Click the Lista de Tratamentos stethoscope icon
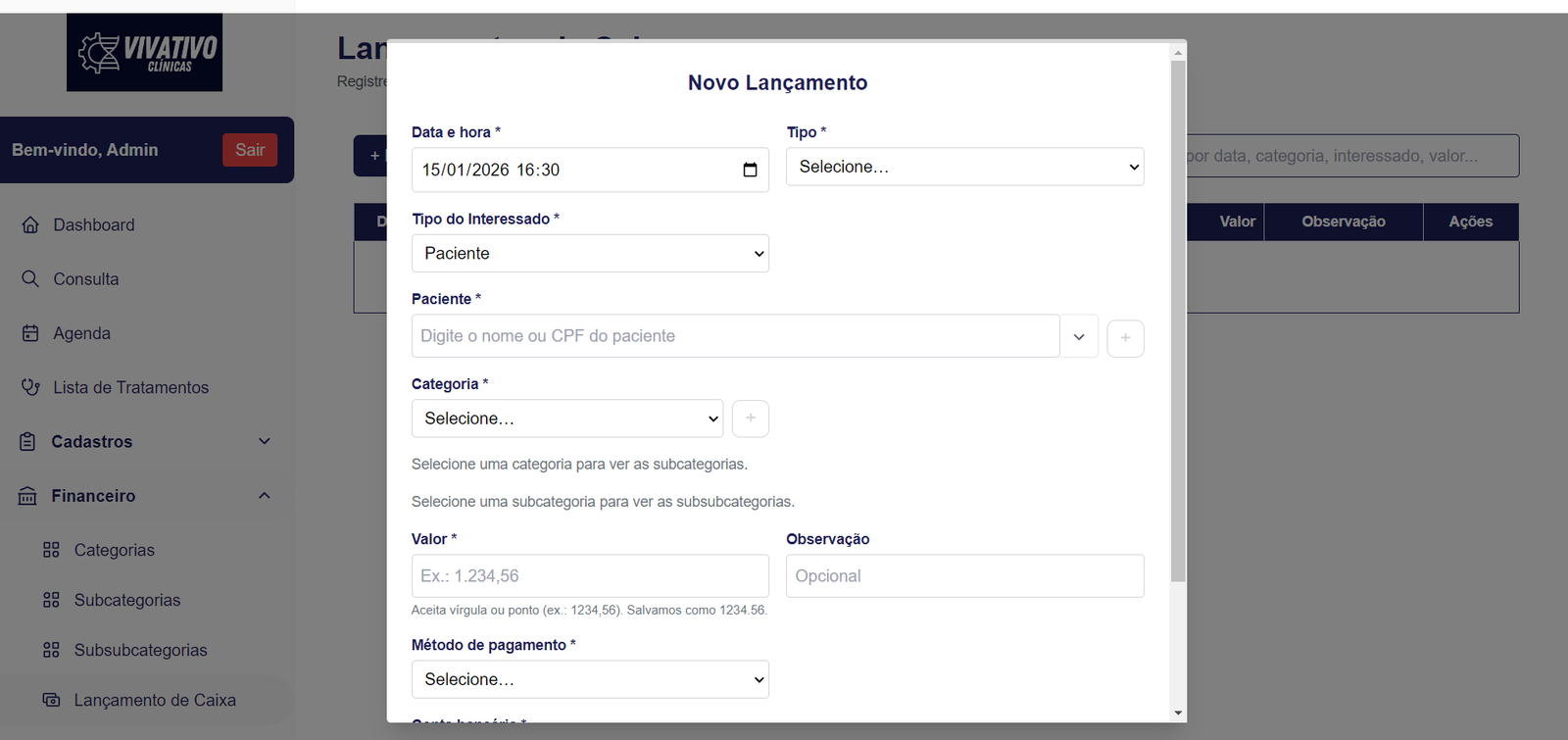1568x740 pixels. (30, 387)
